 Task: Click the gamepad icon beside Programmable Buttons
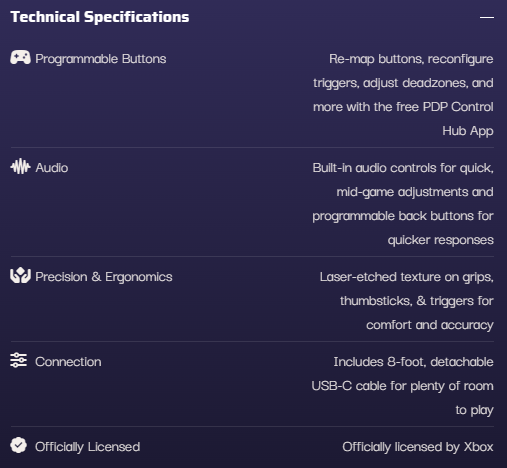[20, 58]
